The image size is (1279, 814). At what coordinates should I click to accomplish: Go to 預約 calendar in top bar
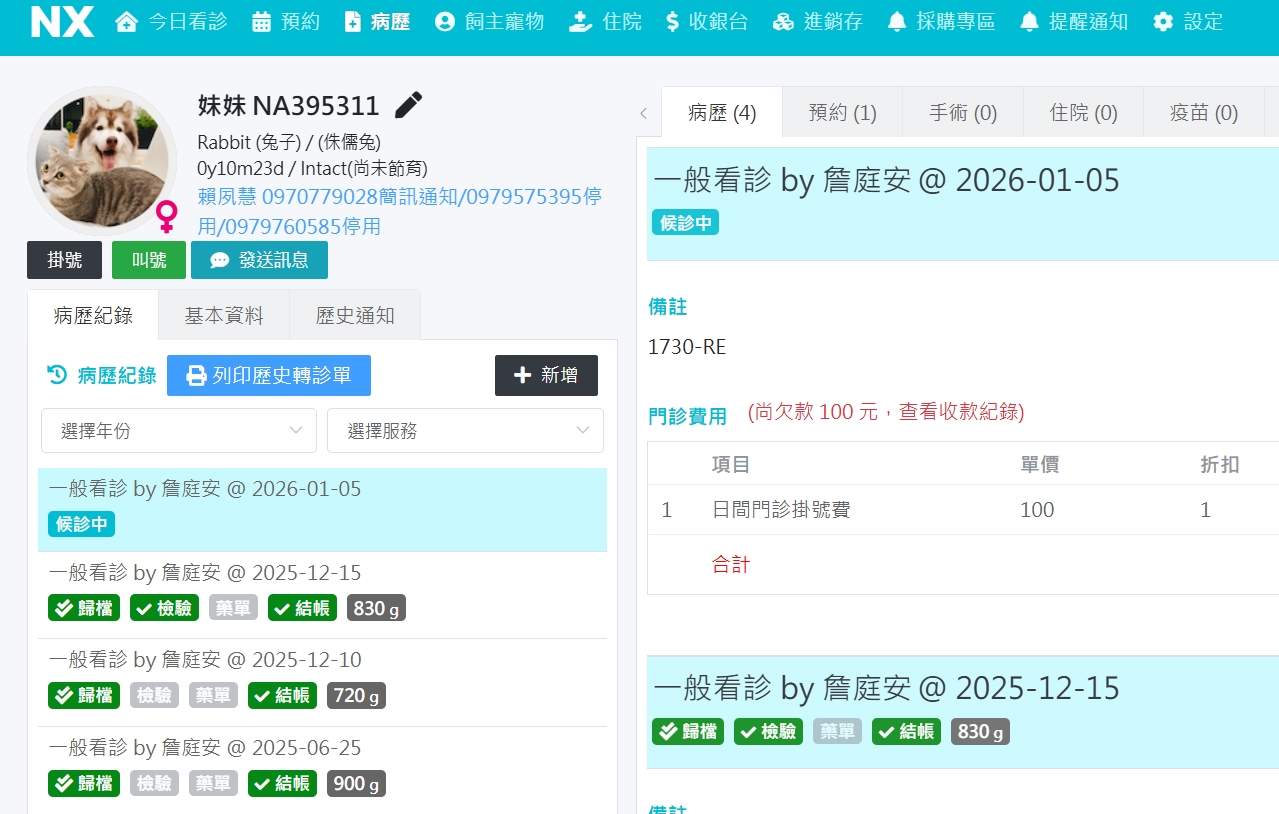[x=285, y=22]
